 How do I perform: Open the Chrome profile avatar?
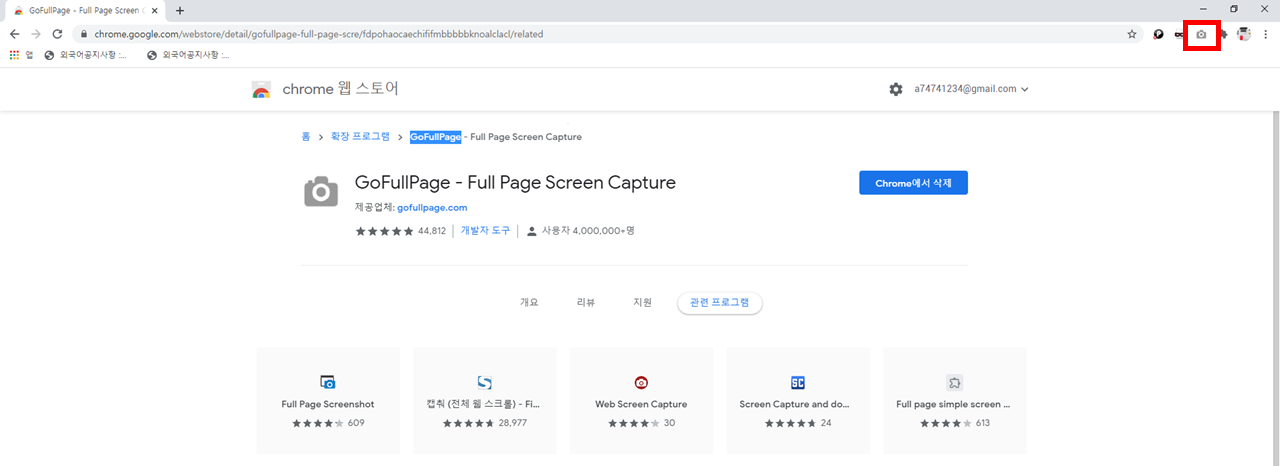click(1244, 34)
